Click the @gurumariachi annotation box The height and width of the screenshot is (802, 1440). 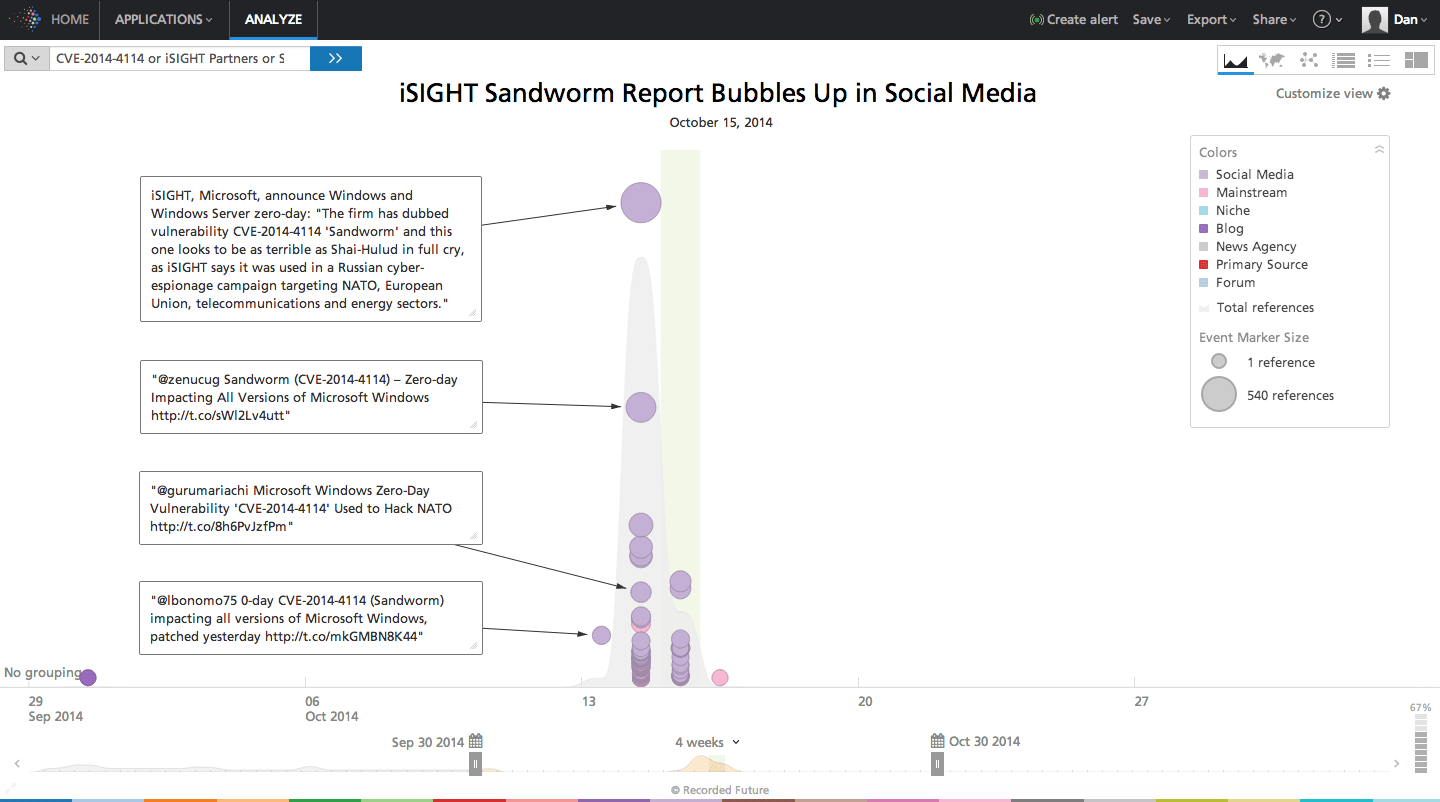click(311, 508)
